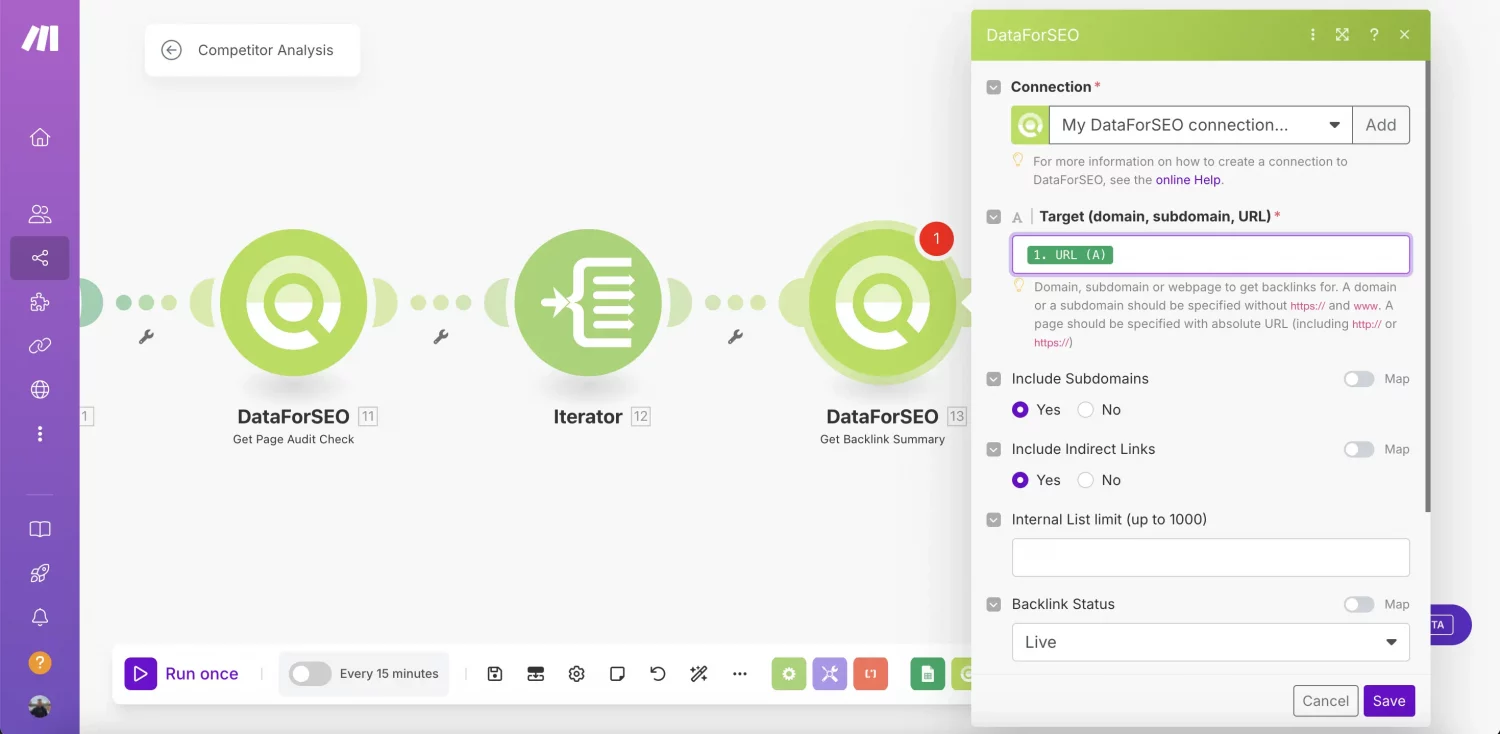Open the green gear Flow control tool
The width and height of the screenshot is (1500, 734).
(x=789, y=674)
